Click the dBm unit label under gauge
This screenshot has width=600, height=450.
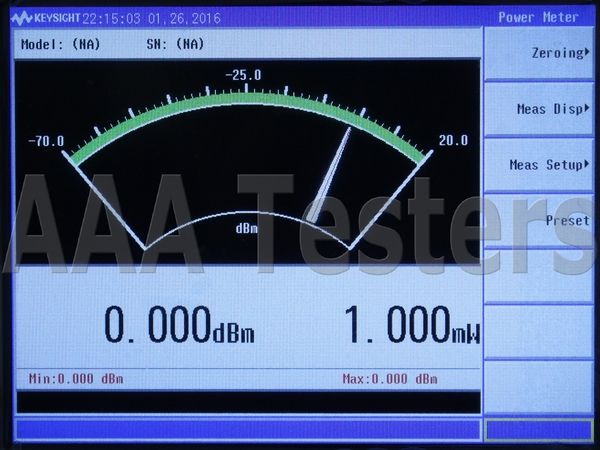[x=246, y=228]
